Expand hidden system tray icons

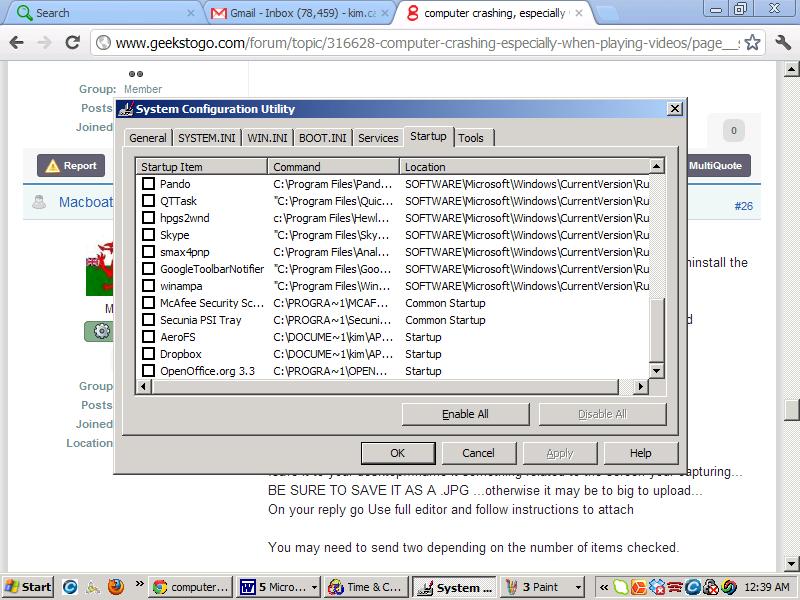[x=604, y=587]
